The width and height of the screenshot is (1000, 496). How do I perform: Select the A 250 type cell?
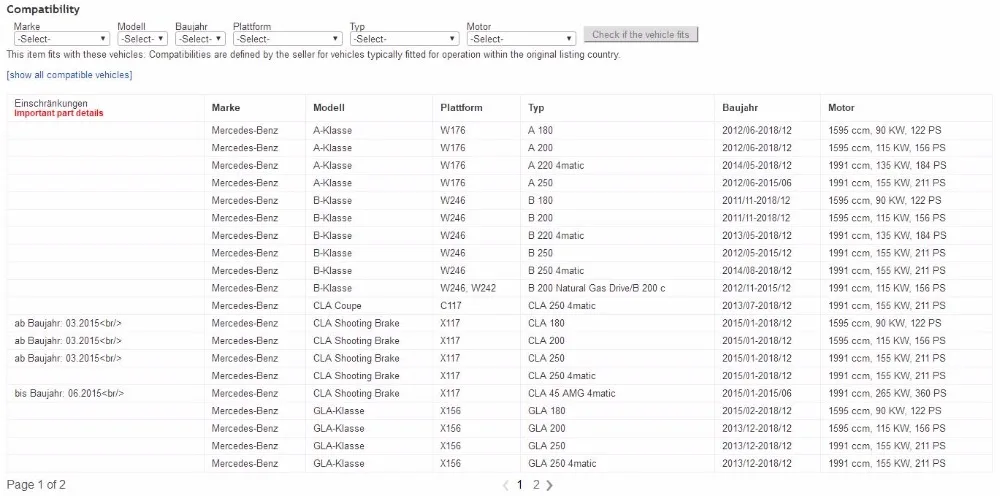tap(540, 183)
